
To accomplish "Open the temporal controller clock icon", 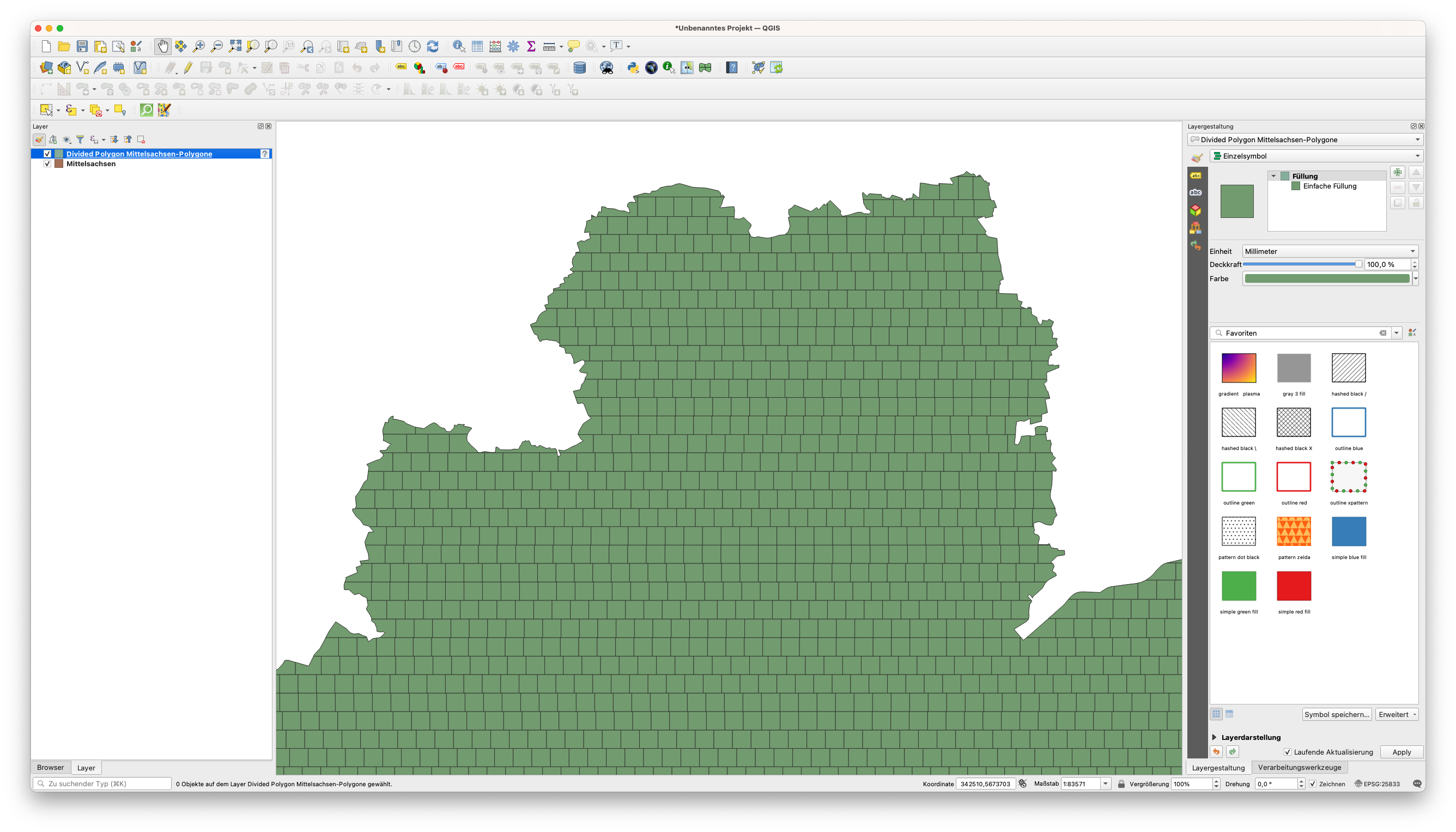I will click(x=415, y=46).
